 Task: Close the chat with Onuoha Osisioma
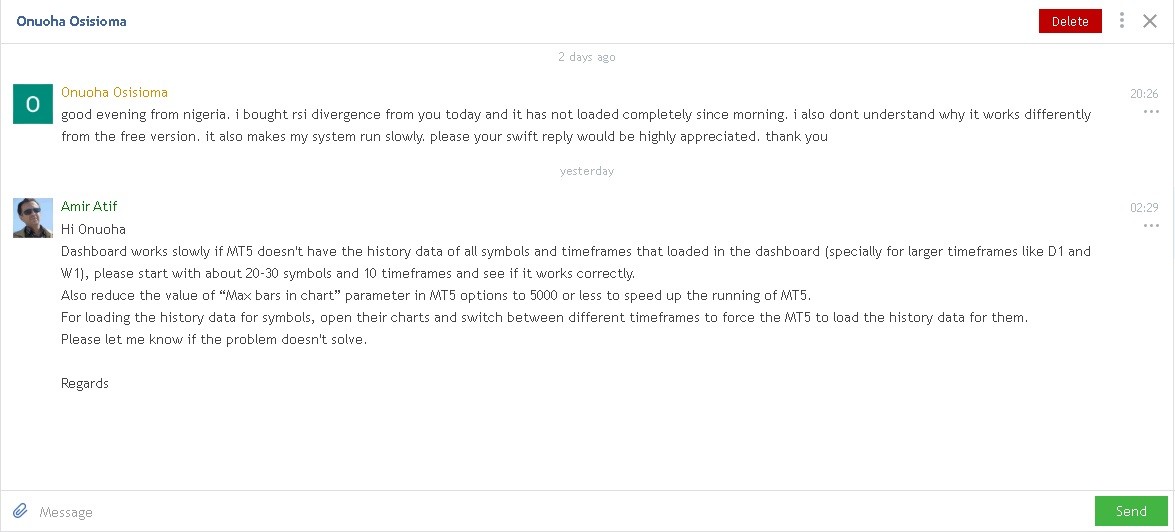(1150, 21)
